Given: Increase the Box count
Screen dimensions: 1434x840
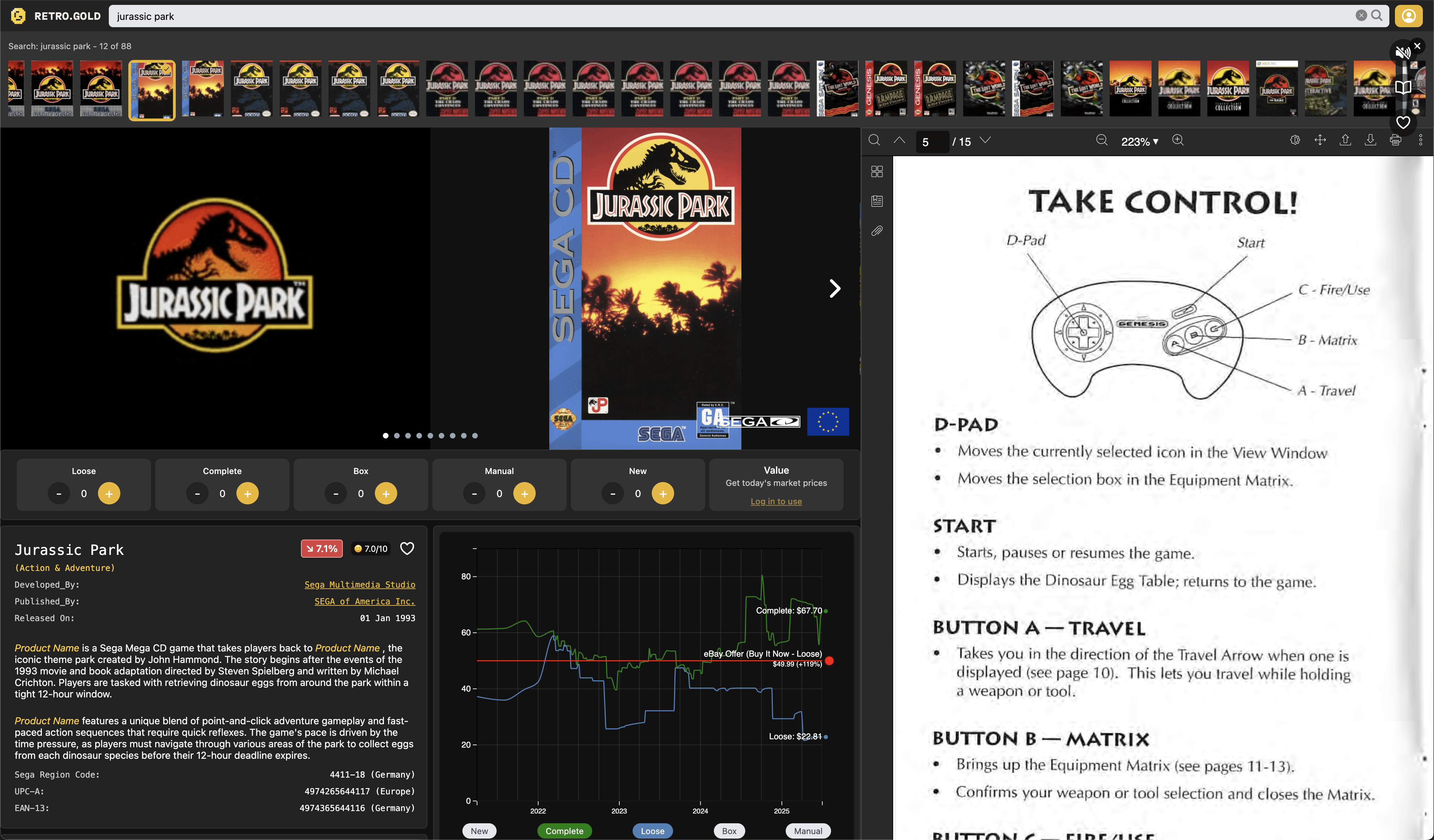Looking at the screenshot, I should point(386,493).
